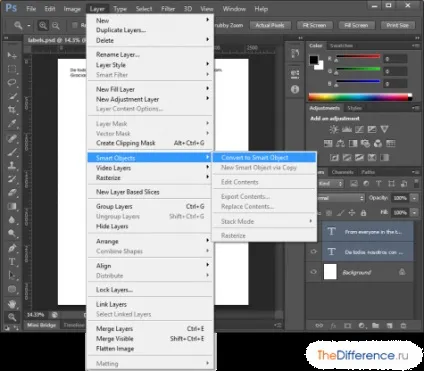Image resolution: width=424 pixels, height=371 pixels.
Task: Select the Clone Stamp tool
Action: 12,165
